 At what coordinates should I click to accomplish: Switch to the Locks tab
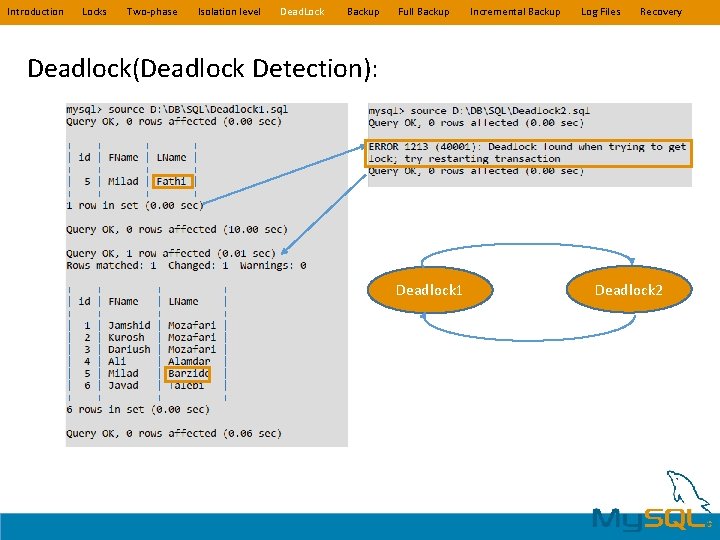click(x=94, y=12)
